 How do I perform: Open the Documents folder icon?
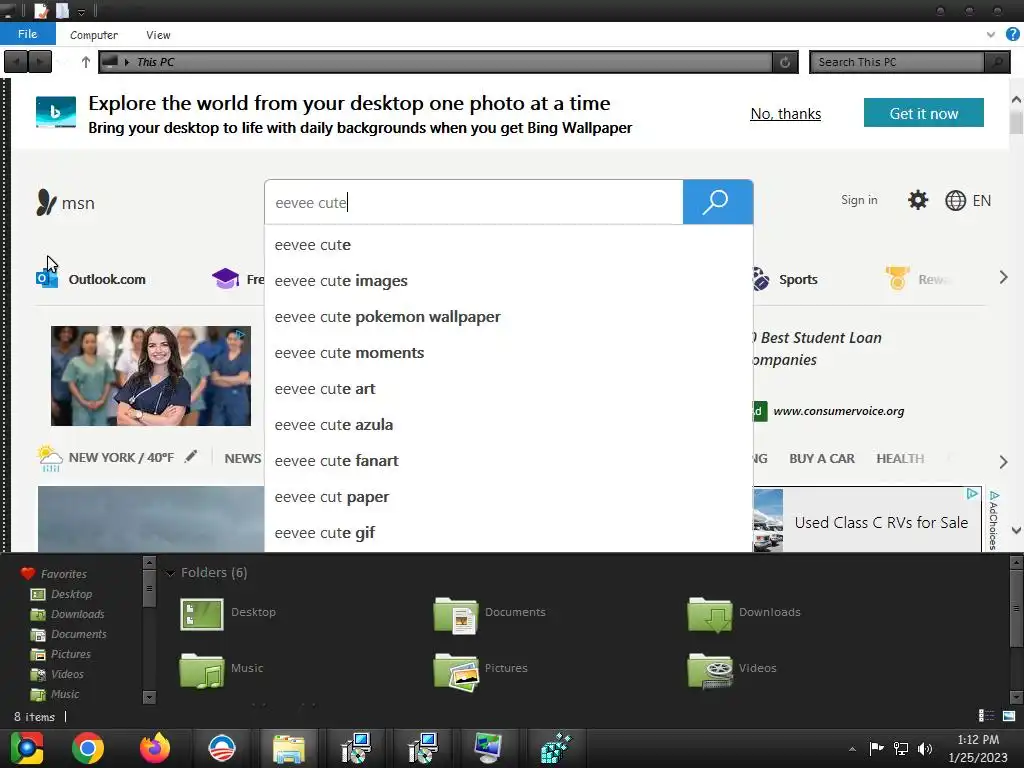pyautogui.click(x=455, y=615)
